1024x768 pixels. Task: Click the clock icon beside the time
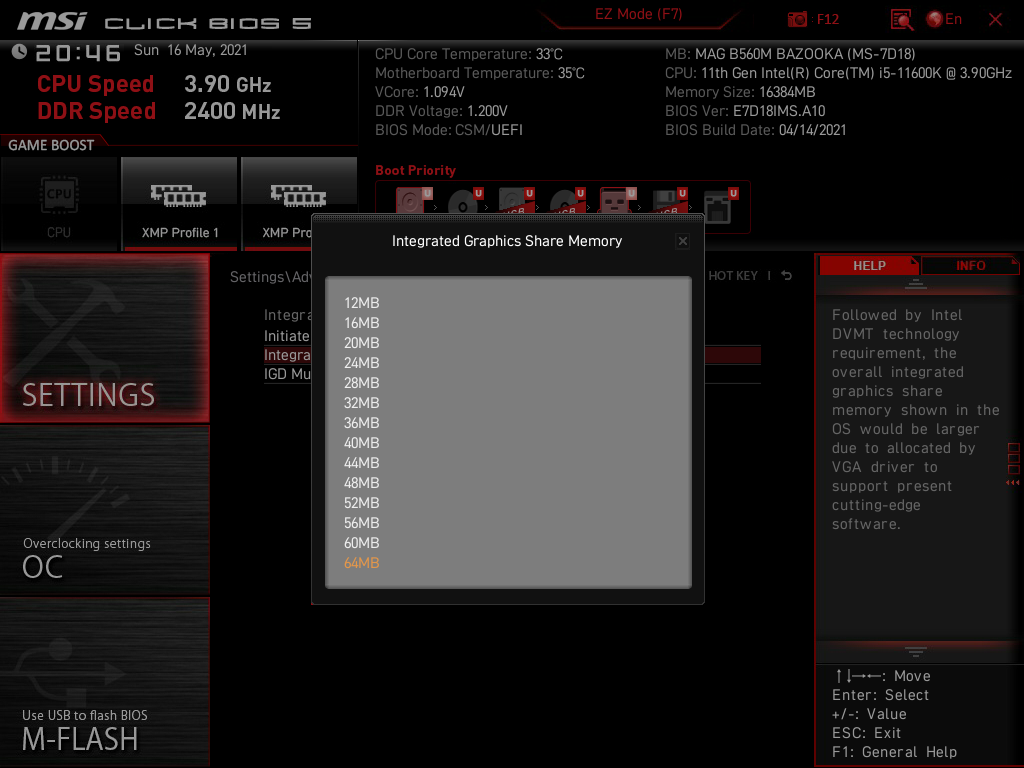click(20, 52)
